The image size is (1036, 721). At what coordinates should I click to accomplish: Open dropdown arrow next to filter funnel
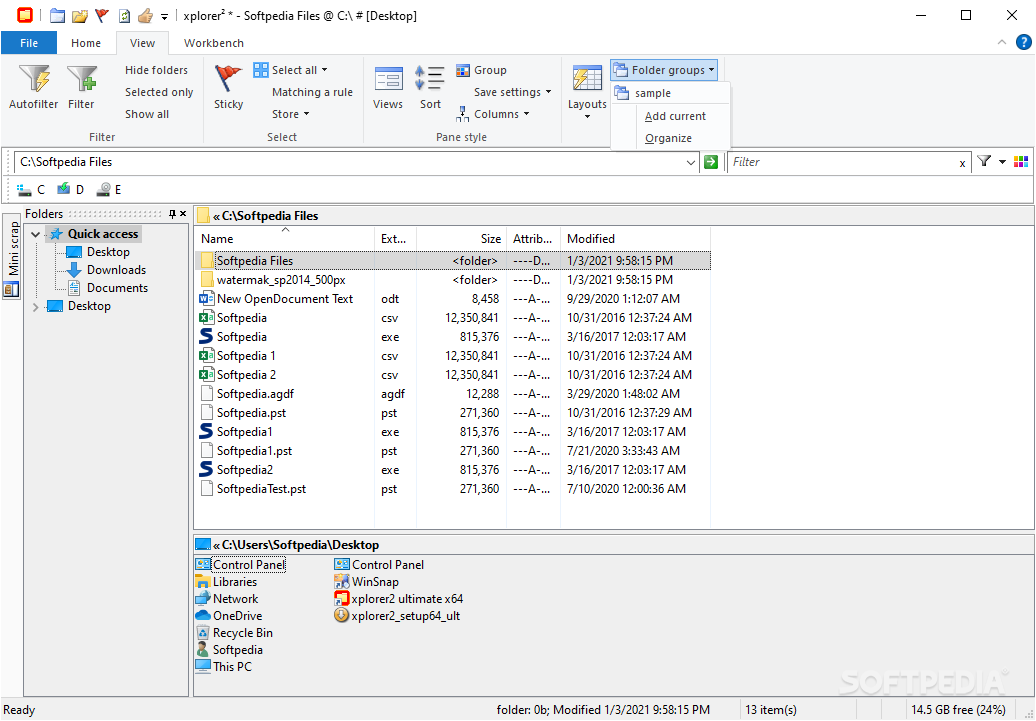[x=1002, y=161]
